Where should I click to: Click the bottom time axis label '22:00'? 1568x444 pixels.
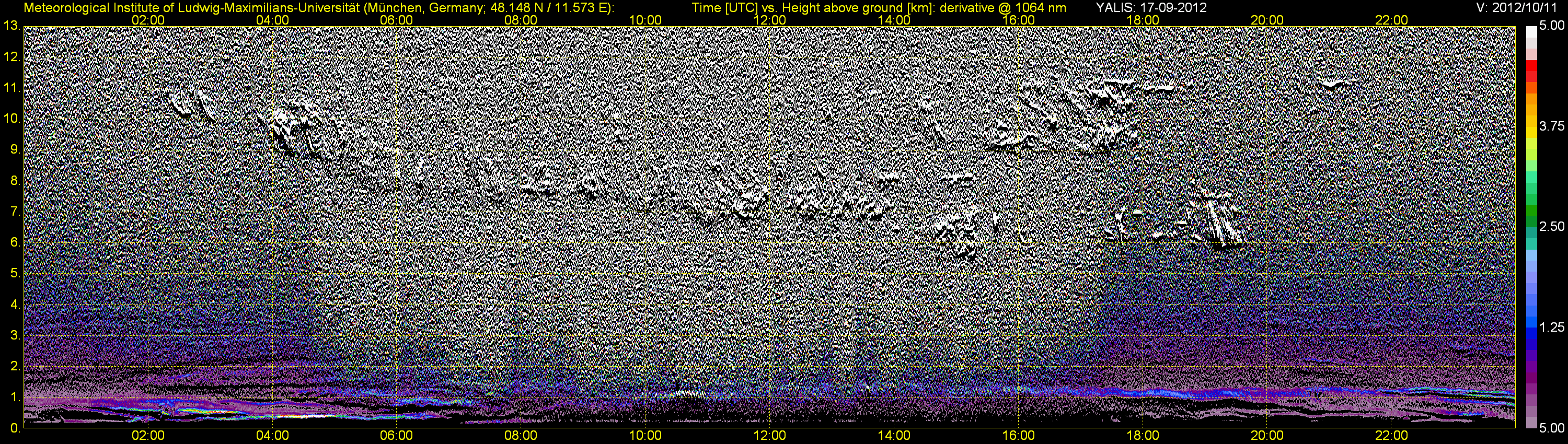click(1391, 436)
